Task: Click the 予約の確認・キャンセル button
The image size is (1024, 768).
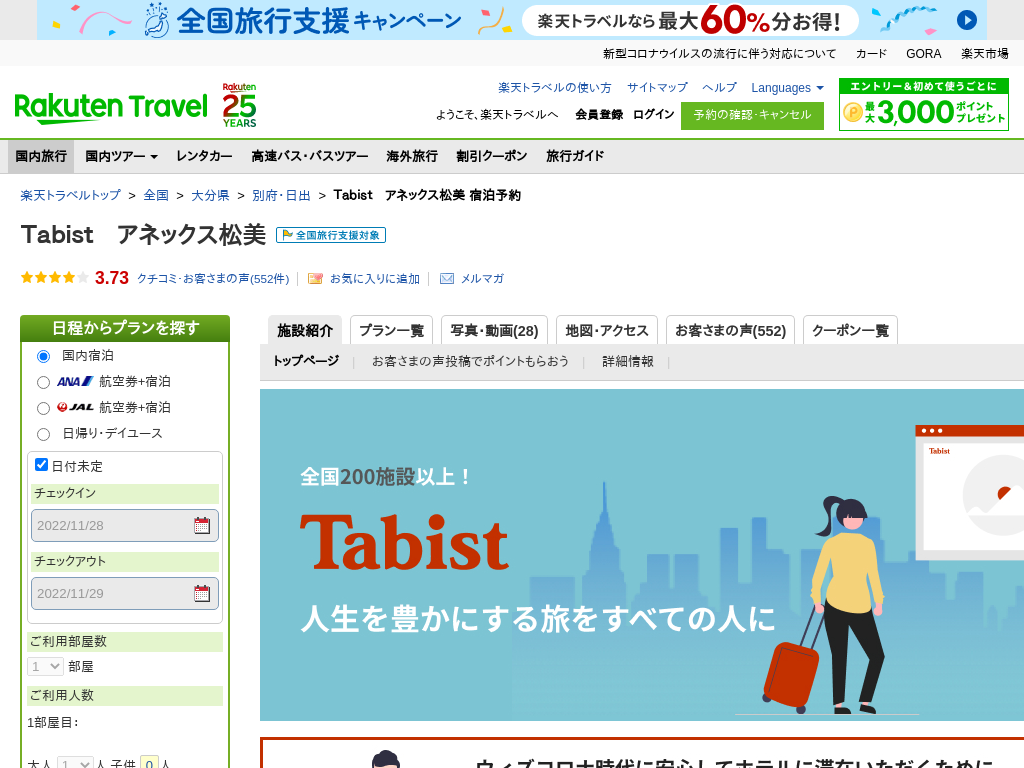Action: [752, 116]
